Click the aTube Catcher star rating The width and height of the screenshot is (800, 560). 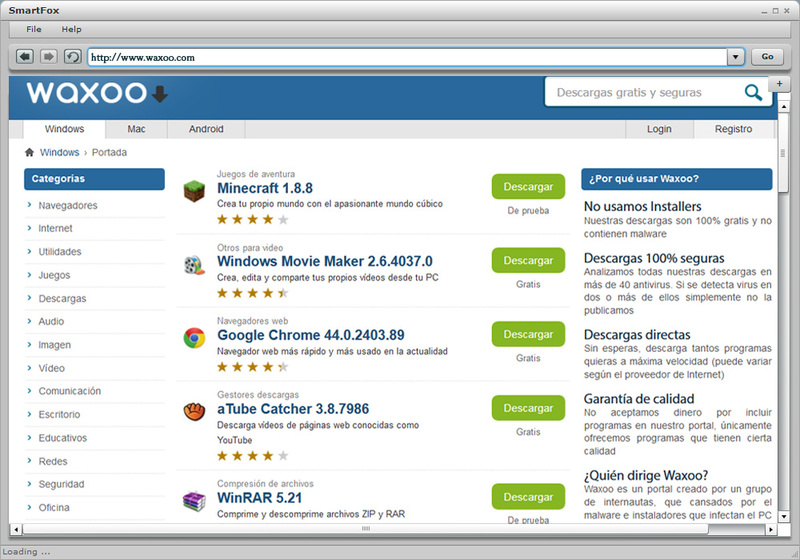click(x=253, y=455)
